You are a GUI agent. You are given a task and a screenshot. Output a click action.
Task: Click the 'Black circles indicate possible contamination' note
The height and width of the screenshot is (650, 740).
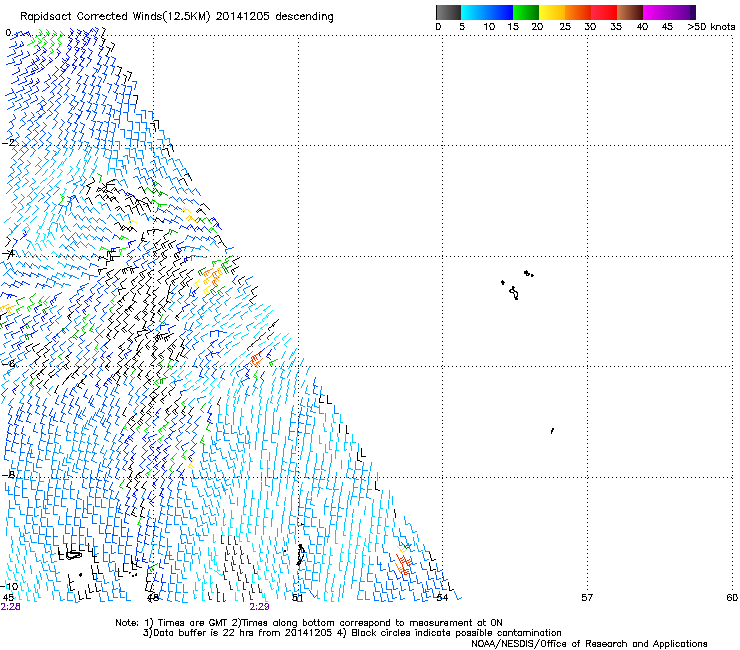click(x=456, y=633)
